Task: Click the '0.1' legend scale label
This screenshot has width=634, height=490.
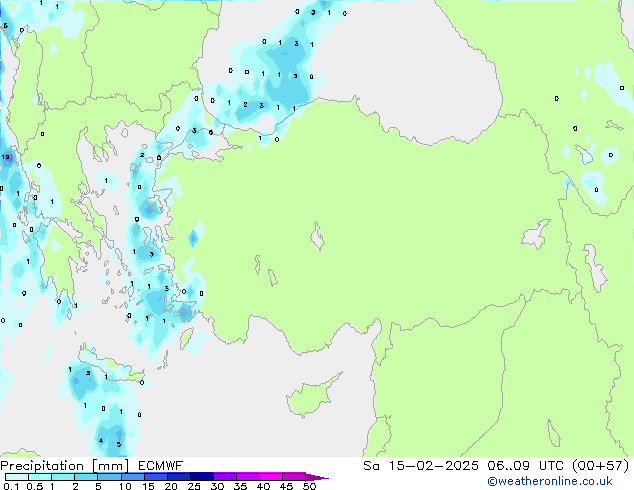Action: [11, 486]
